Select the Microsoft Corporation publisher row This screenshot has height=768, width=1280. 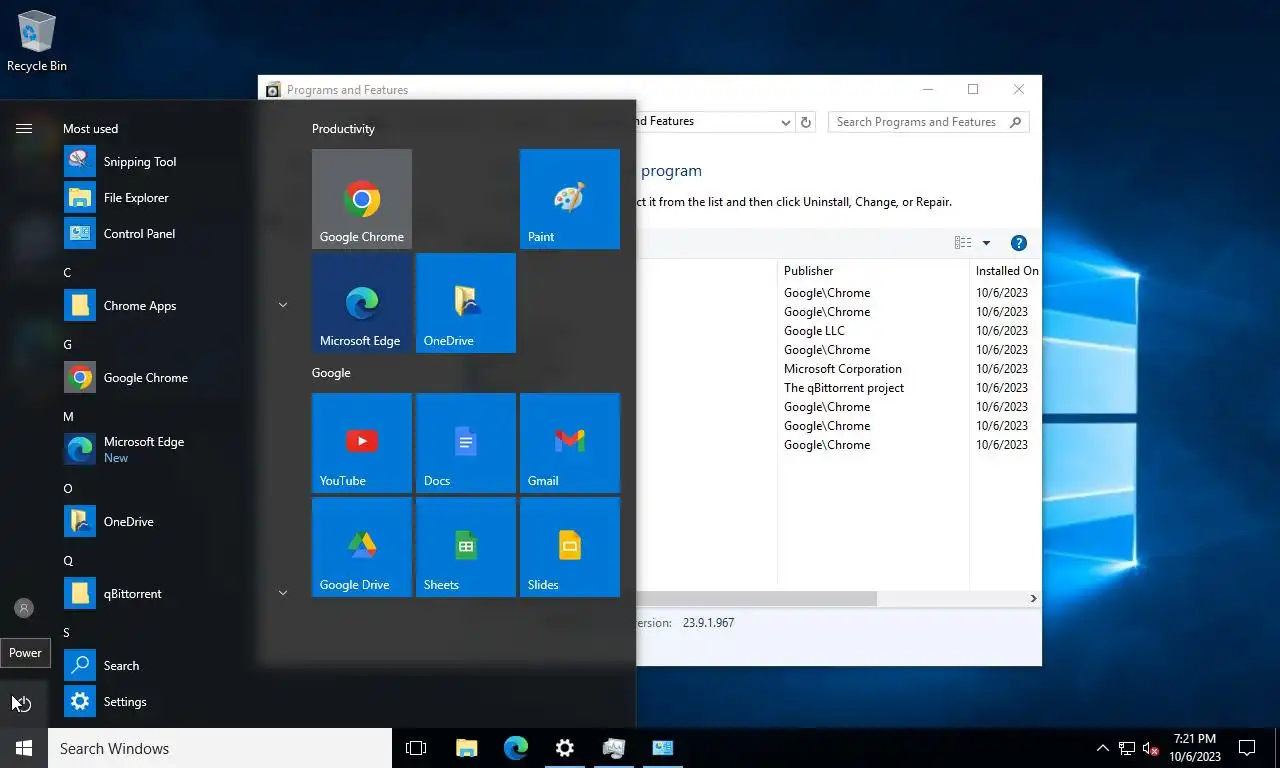[842, 369]
